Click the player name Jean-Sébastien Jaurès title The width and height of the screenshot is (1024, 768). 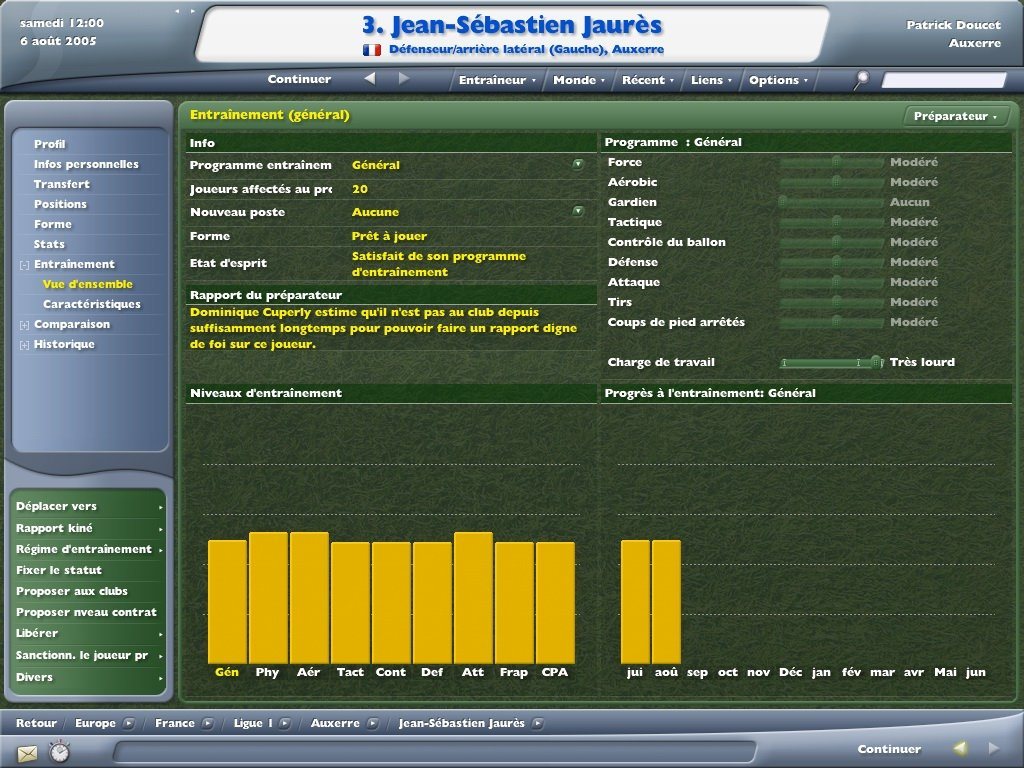coord(513,25)
